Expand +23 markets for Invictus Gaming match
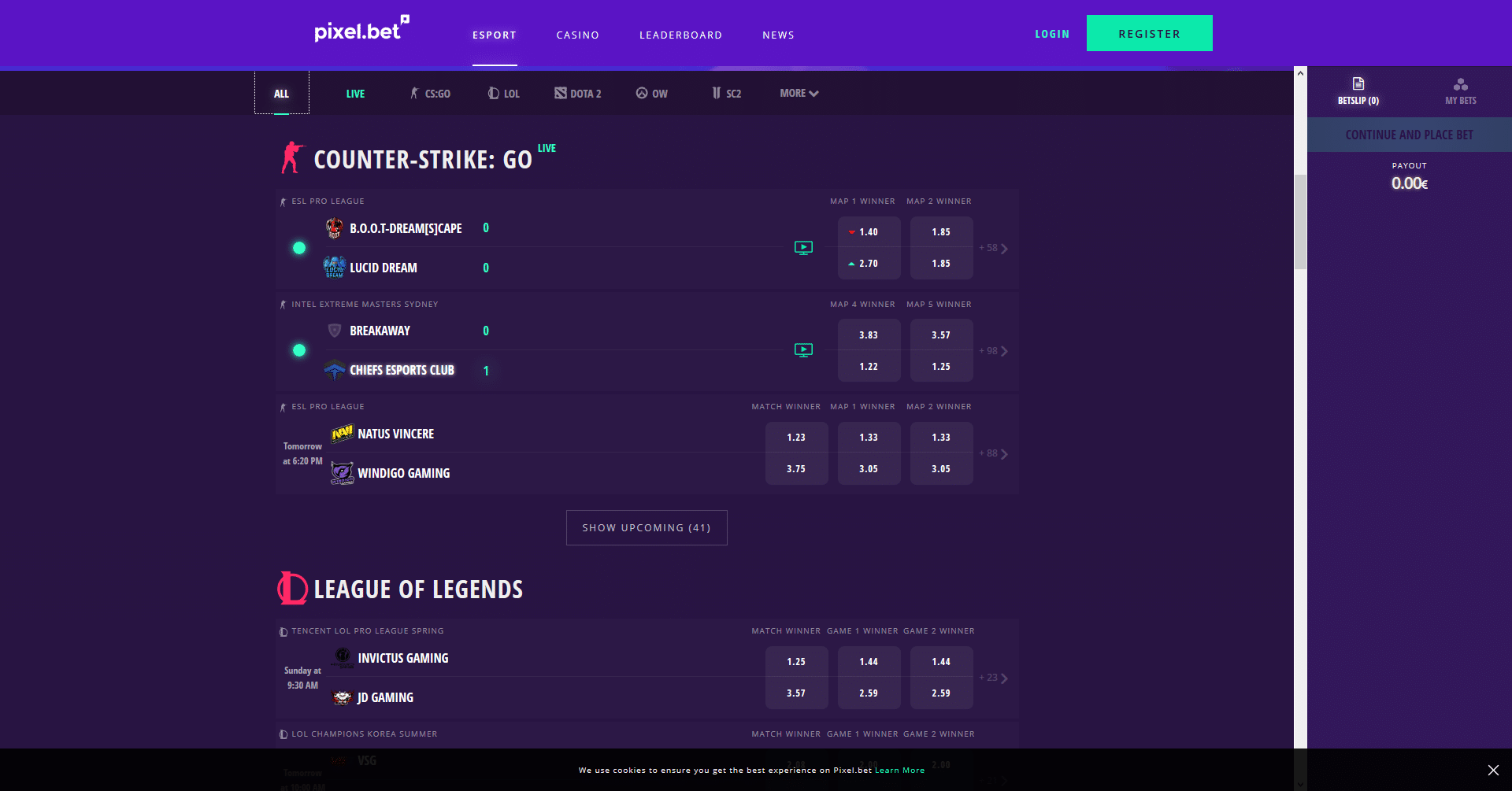The width and height of the screenshot is (1512, 791). 994,678
